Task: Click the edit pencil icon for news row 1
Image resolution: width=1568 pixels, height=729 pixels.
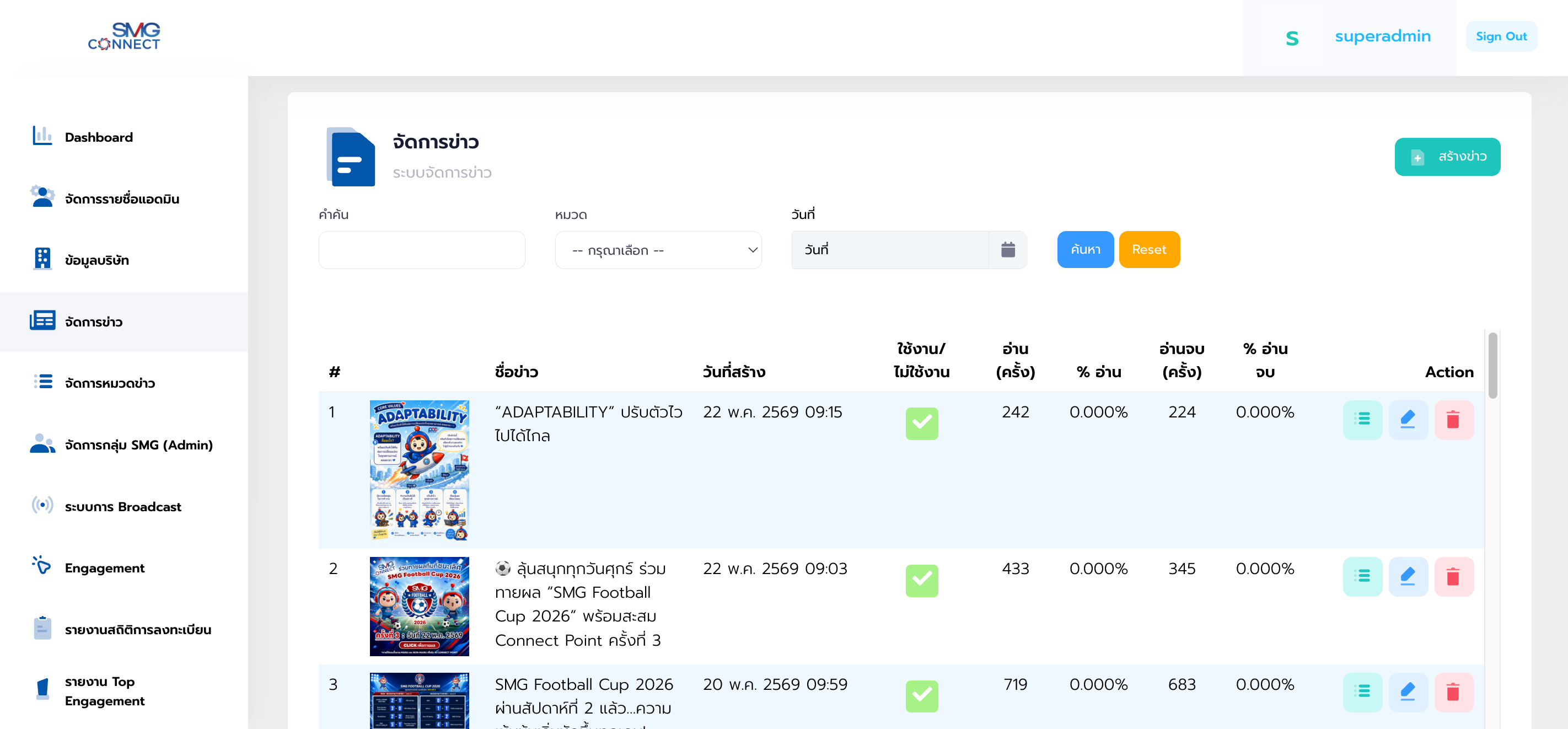Action: point(1408,420)
